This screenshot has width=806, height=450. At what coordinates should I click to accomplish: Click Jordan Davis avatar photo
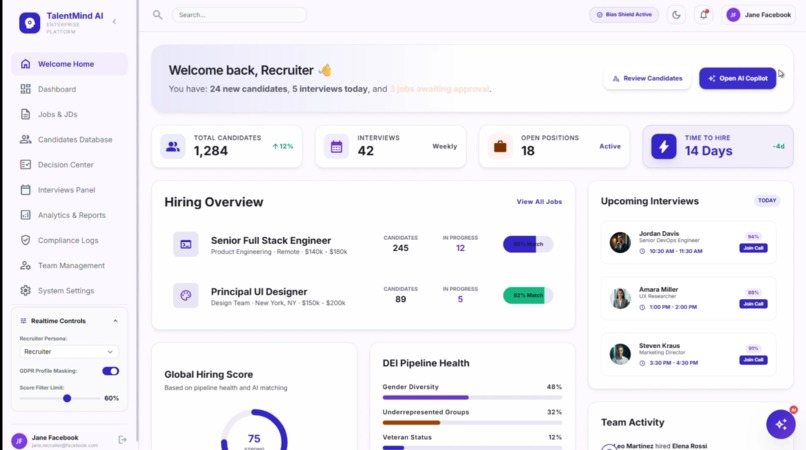(620, 242)
